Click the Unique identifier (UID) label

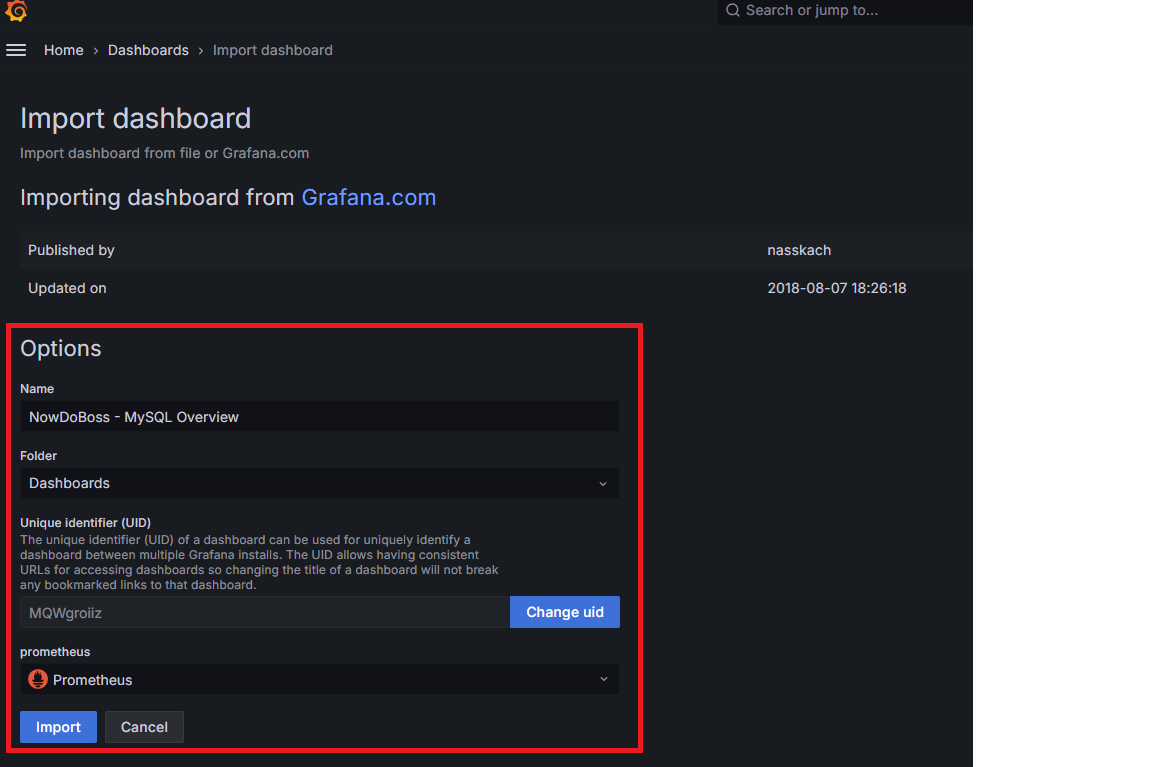point(85,522)
